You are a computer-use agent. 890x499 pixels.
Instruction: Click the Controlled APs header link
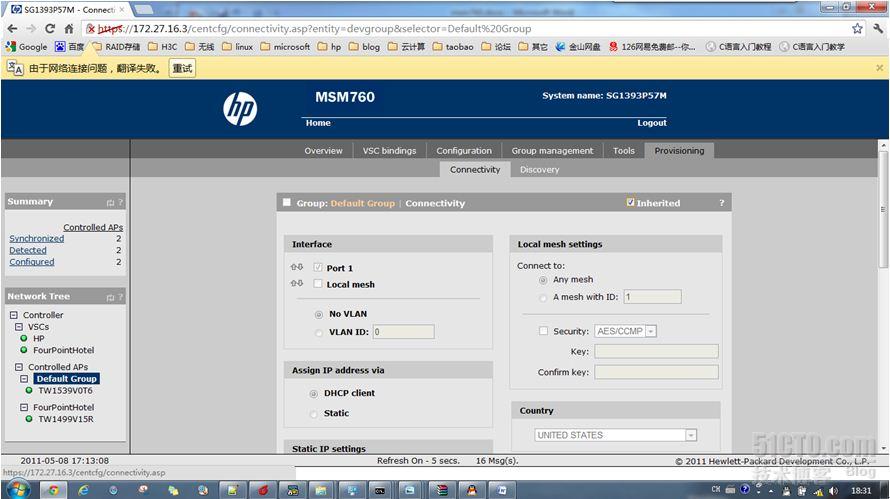tap(93, 227)
